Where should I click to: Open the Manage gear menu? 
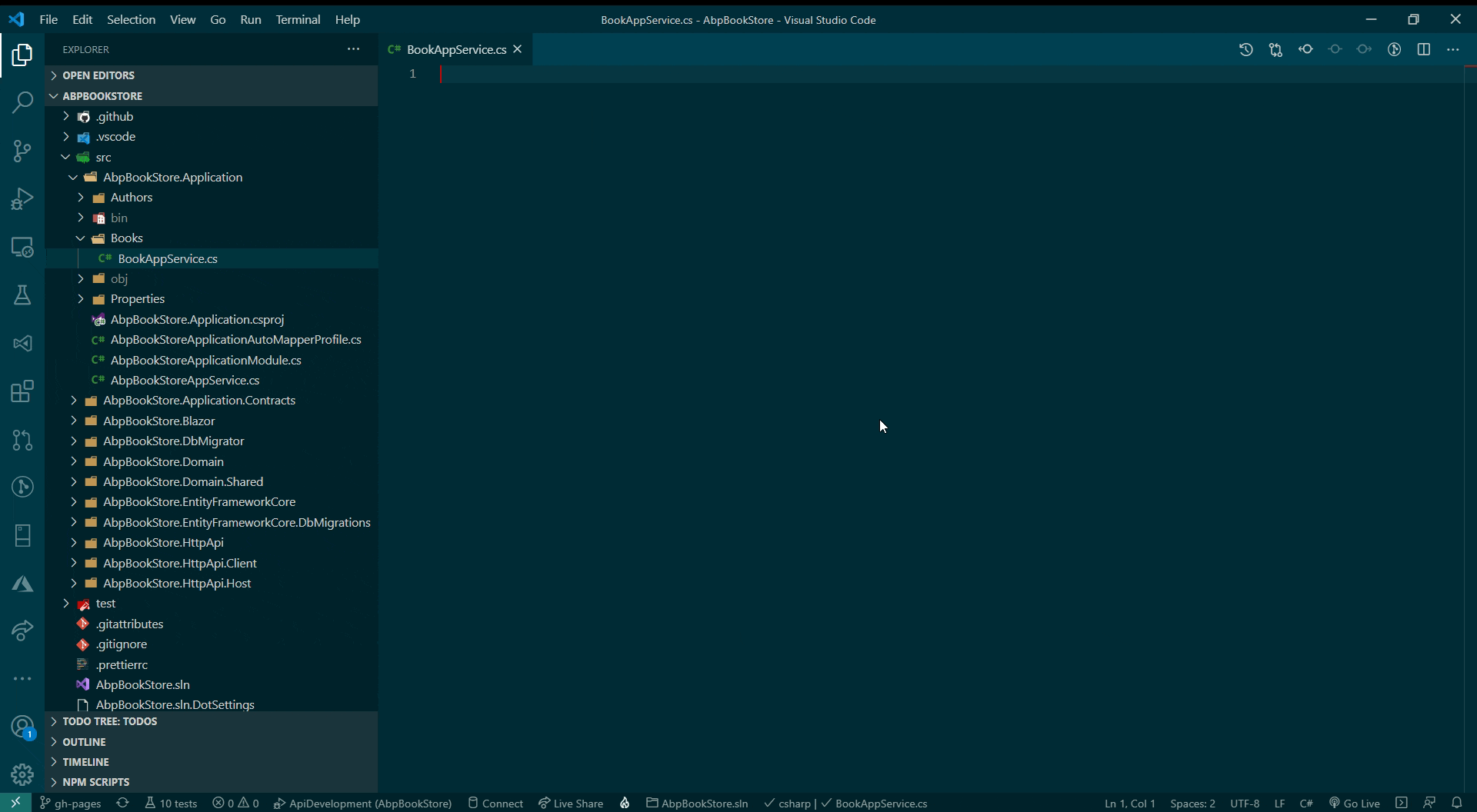[x=22, y=774]
